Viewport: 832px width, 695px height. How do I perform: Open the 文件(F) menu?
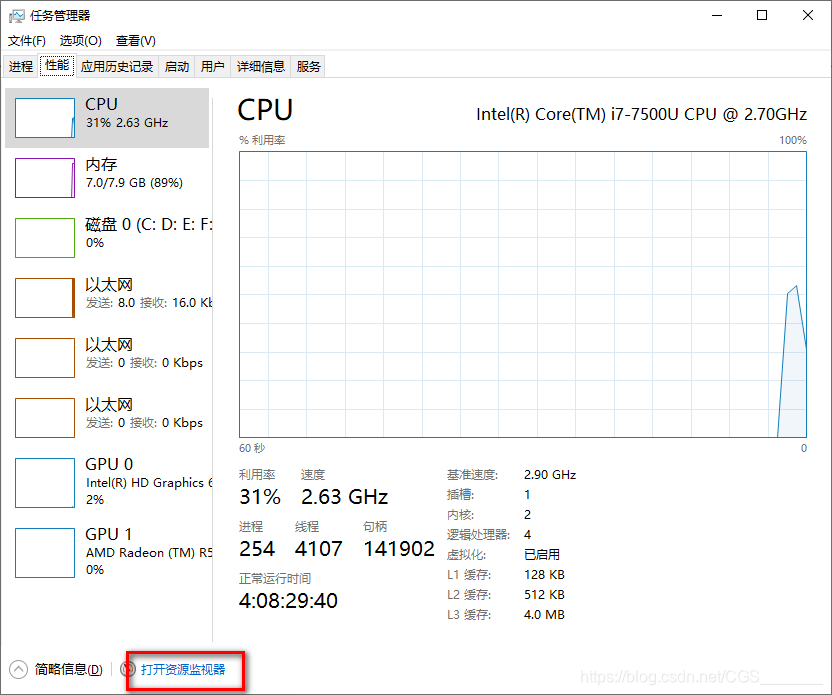tap(27, 41)
